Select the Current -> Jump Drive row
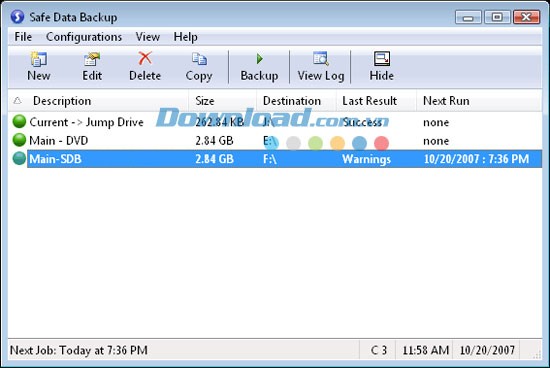 [275, 122]
